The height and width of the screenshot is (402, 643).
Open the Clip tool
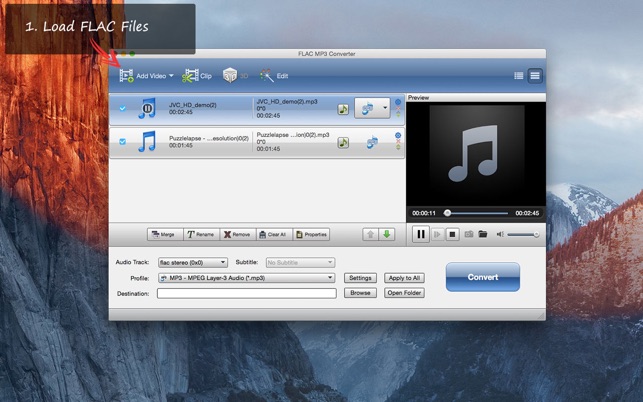(x=198, y=75)
